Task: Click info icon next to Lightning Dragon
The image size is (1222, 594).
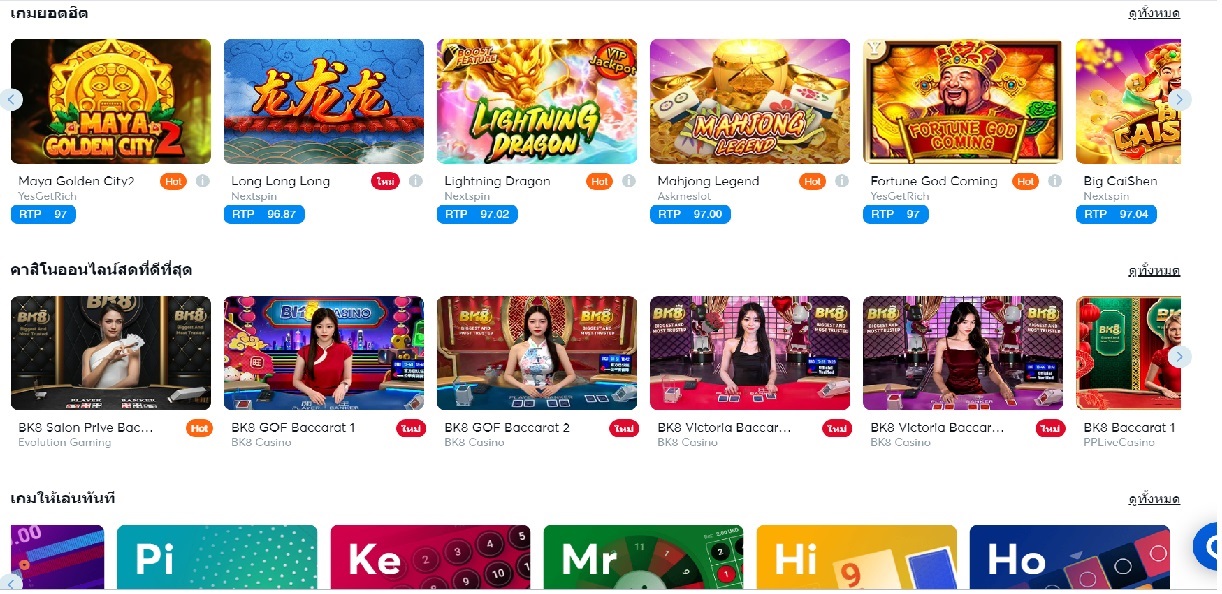Action: 628,181
